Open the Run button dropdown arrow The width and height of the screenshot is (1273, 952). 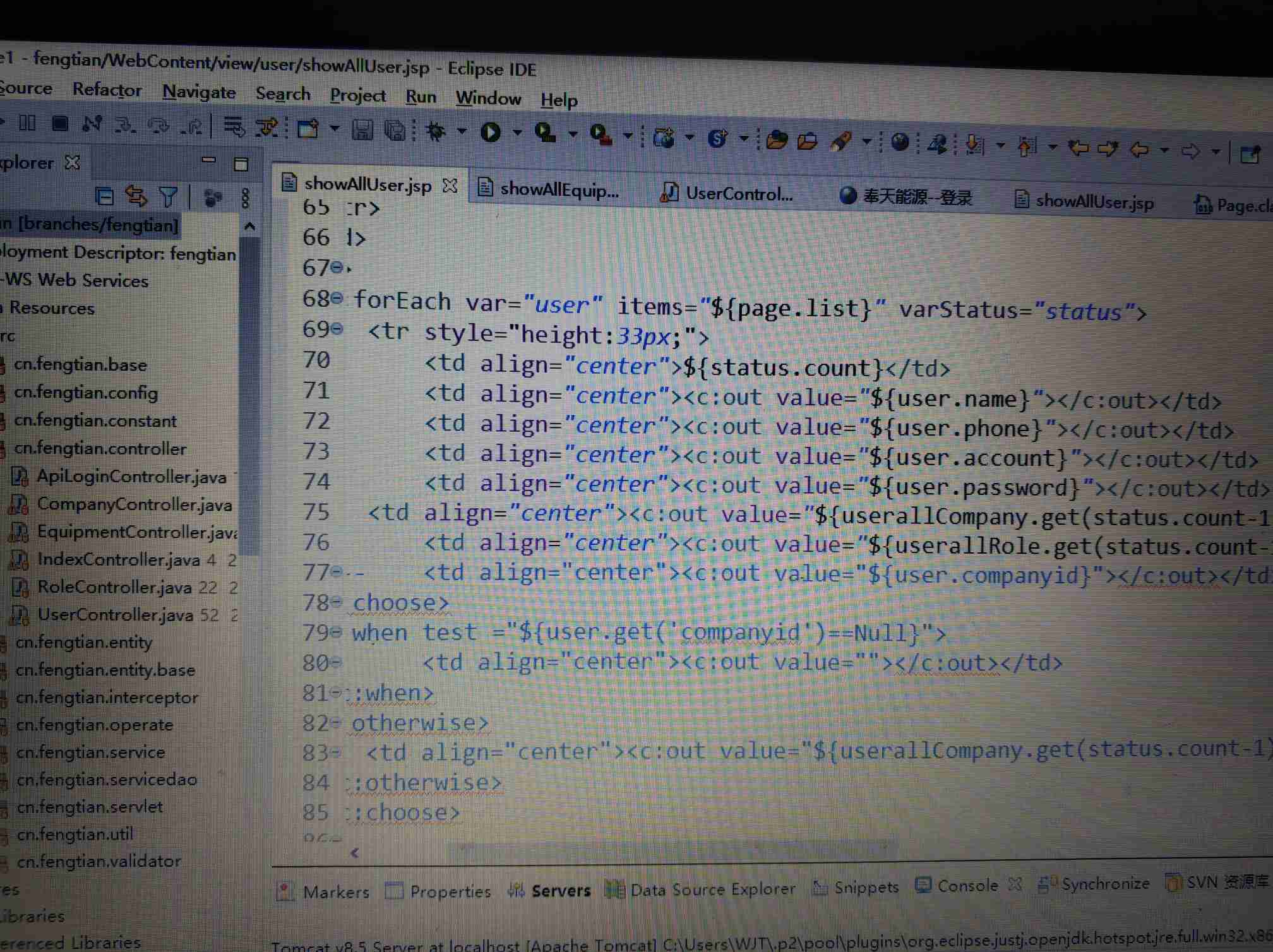(517, 133)
